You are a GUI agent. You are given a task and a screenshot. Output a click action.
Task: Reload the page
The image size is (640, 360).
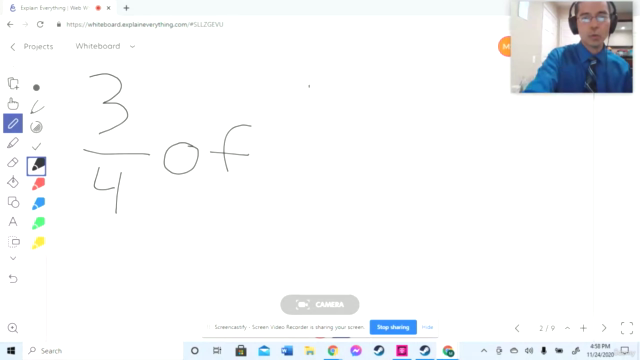tap(40, 24)
